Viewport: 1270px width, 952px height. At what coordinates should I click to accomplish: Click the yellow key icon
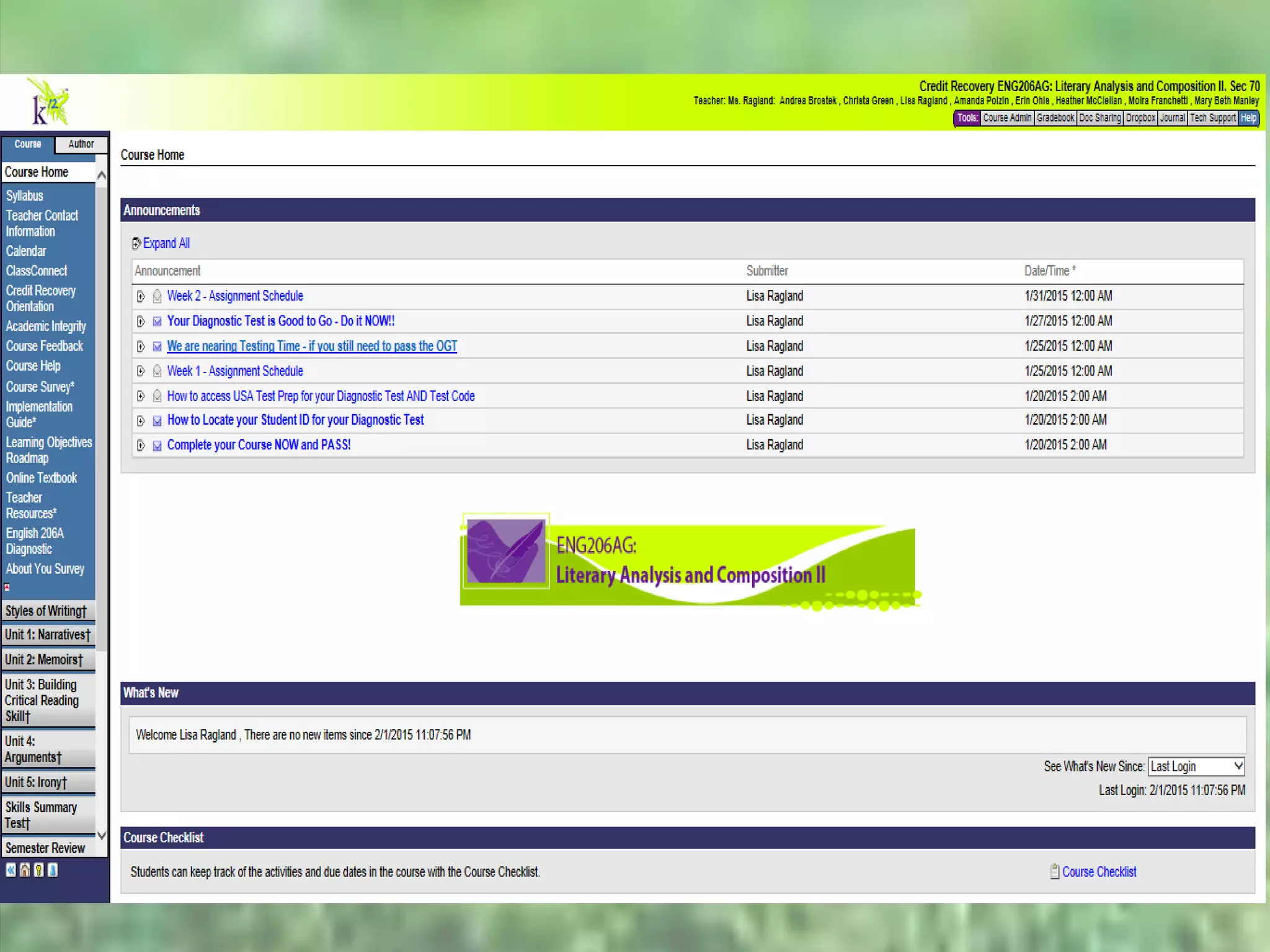coord(39,870)
